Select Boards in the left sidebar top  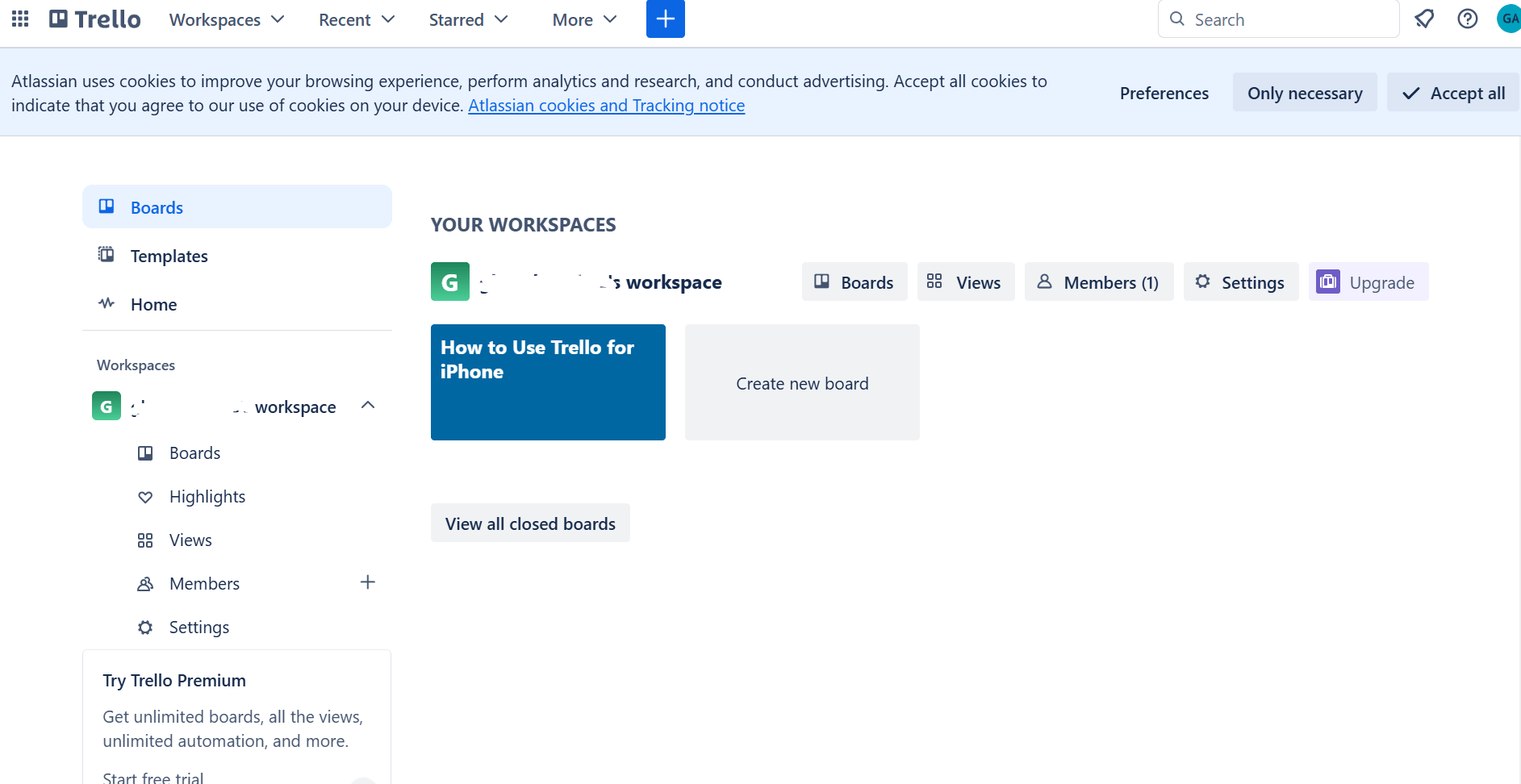point(237,206)
